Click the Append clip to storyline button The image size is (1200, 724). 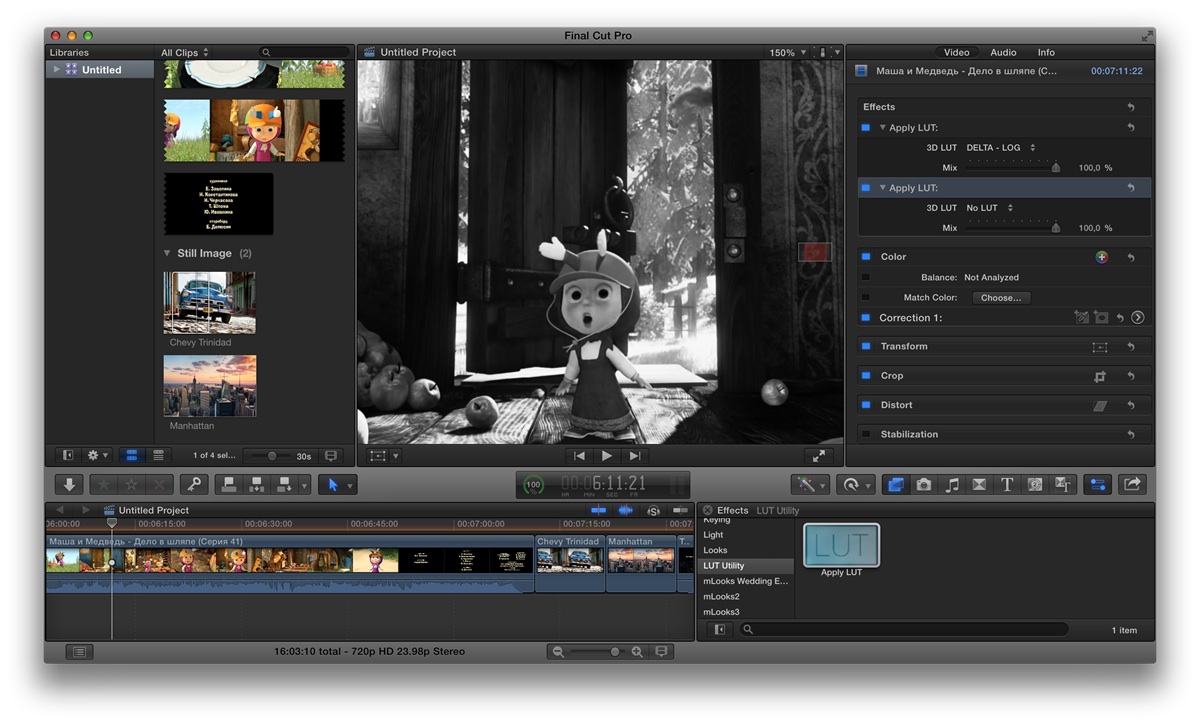click(284, 484)
